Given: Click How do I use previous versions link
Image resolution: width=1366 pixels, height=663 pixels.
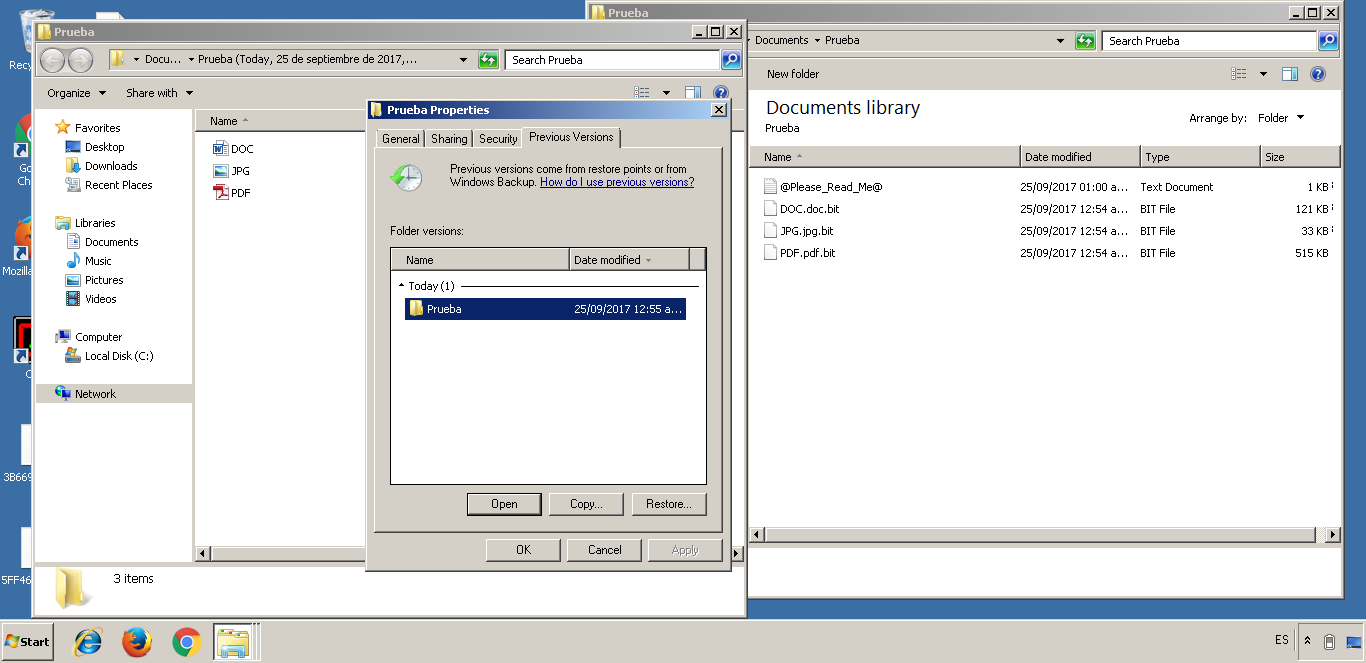Looking at the screenshot, I should (616, 183).
